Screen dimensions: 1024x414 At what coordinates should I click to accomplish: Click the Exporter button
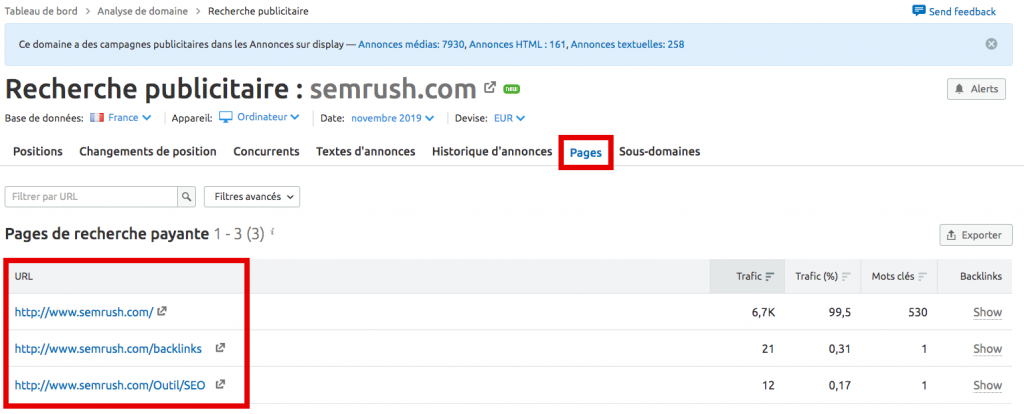[976, 235]
